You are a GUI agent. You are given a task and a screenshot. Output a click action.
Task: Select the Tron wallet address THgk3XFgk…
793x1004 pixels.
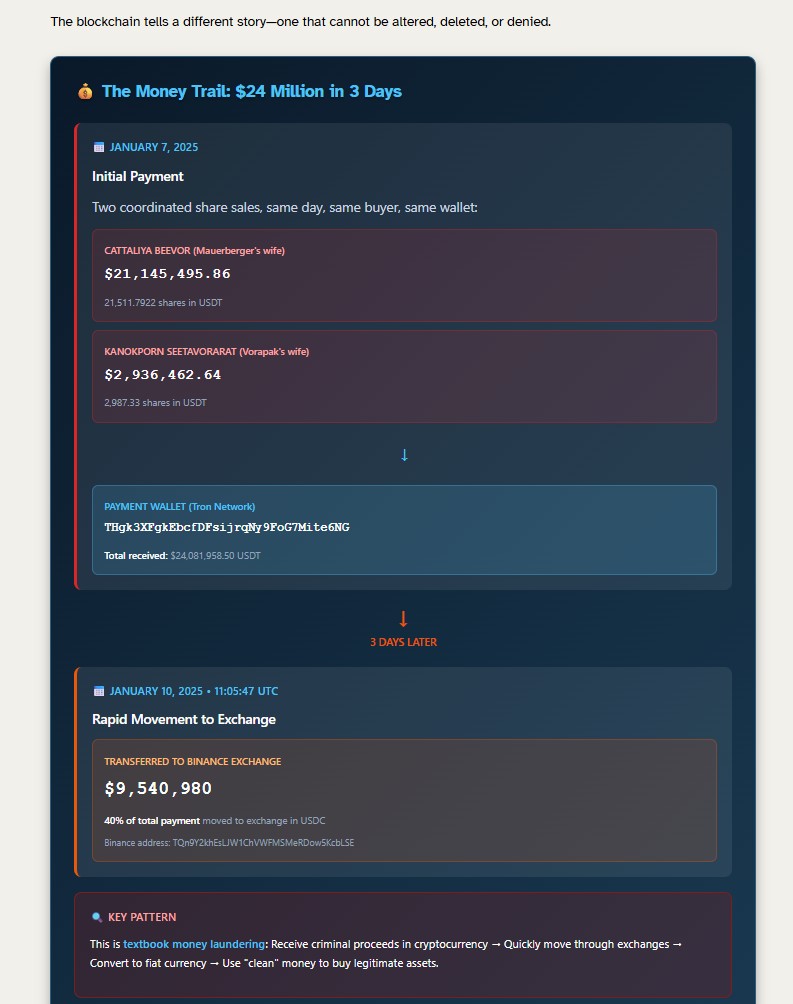point(227,527)
